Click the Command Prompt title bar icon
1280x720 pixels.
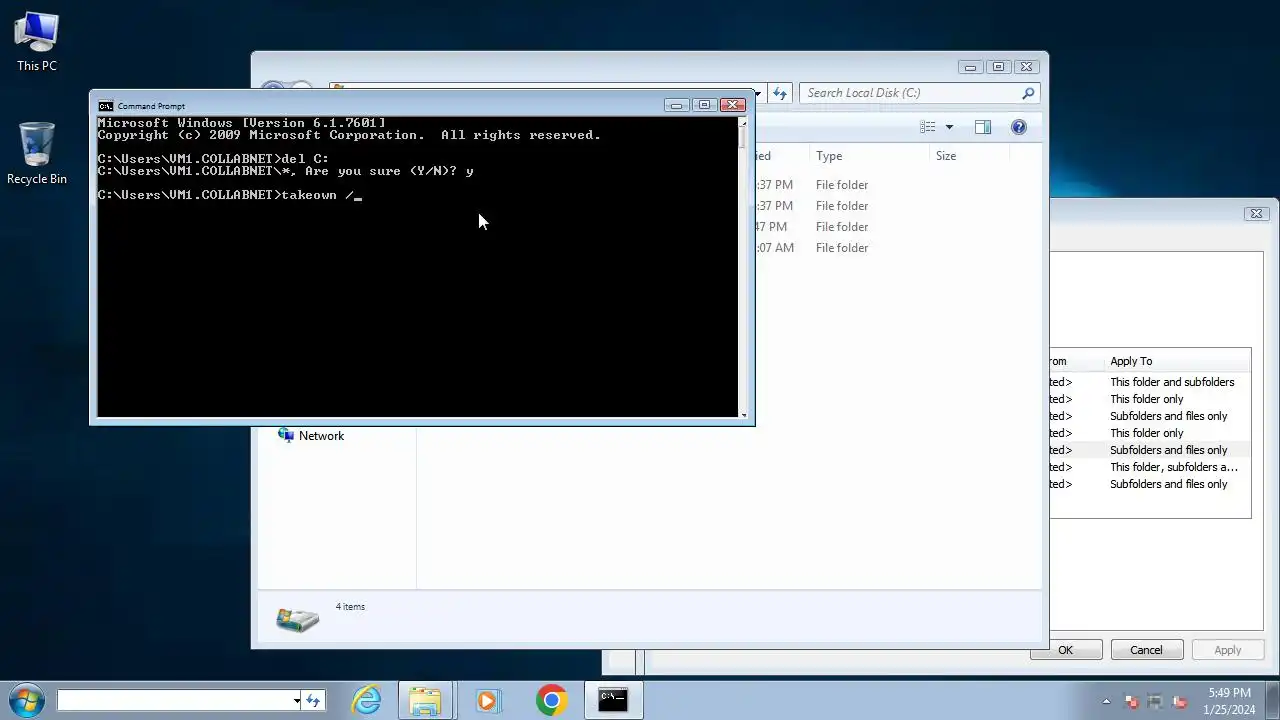105,105
